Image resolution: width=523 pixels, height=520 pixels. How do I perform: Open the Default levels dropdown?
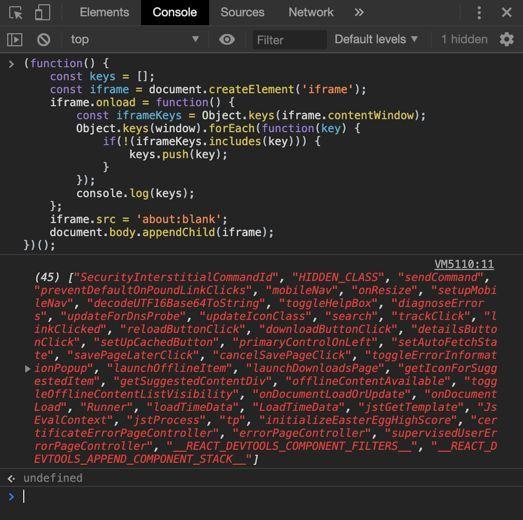(x=376, y=39)
